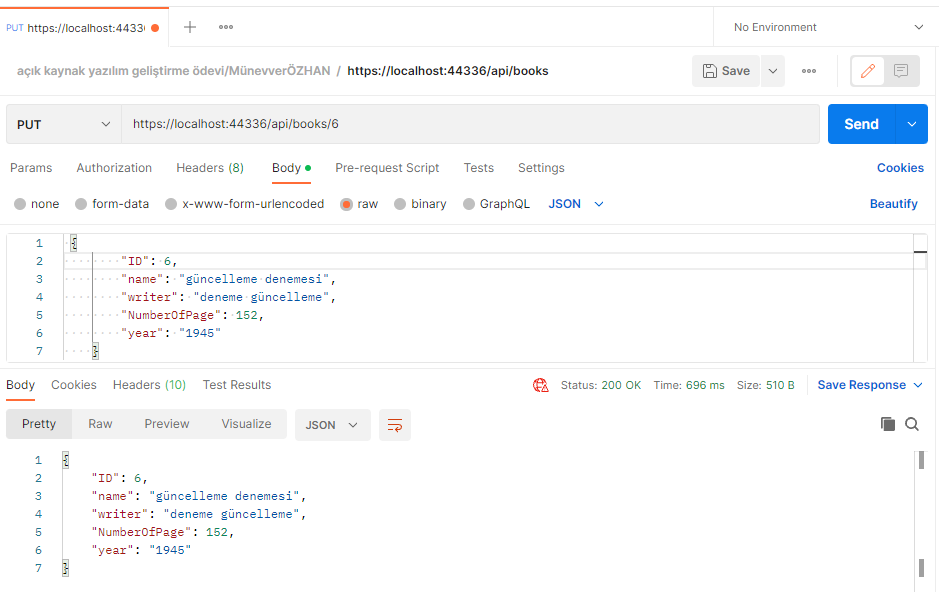Click the request URL input field
The width and height of the screenshot is (946, 592).
point(471,124)
